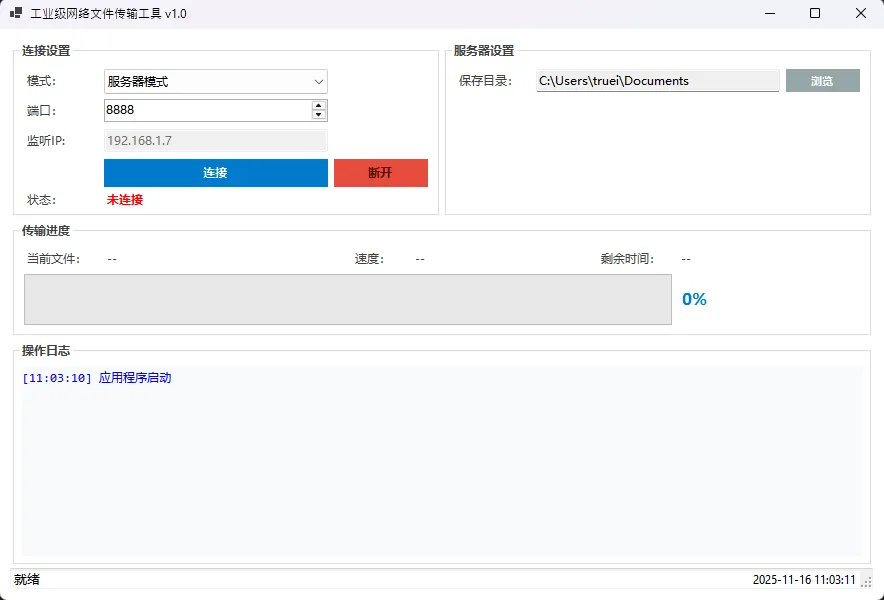Screen dimensions: 884x600
Task: Click the resize grip in the status bar corner
Action: click(x=866, y=581)
